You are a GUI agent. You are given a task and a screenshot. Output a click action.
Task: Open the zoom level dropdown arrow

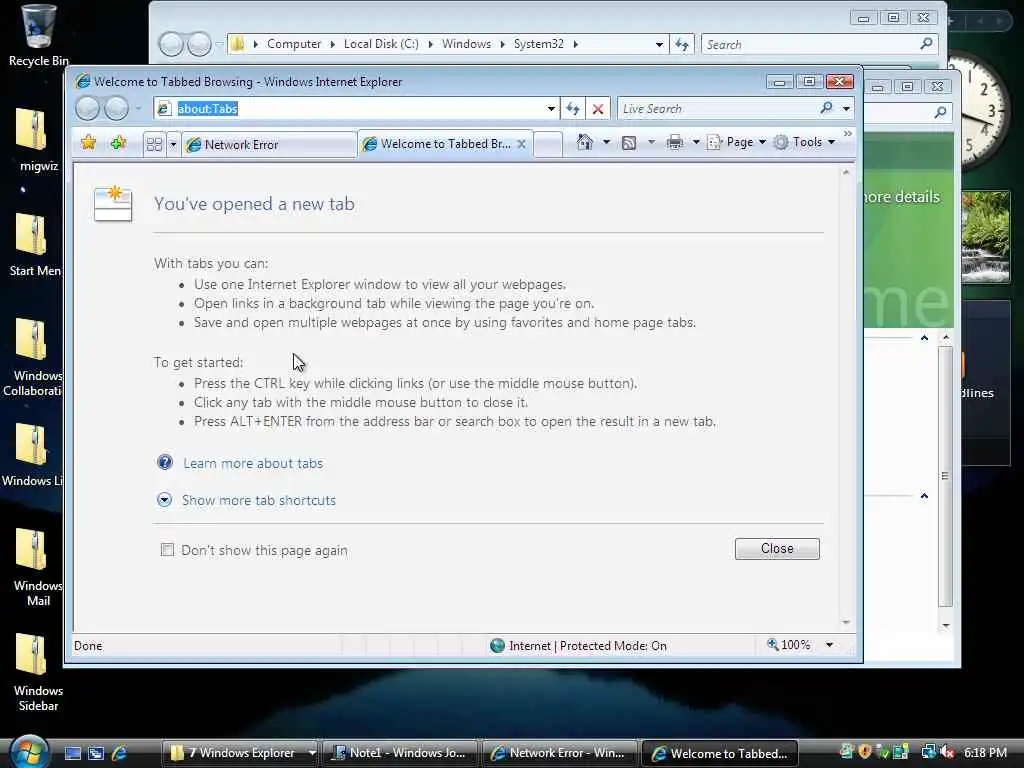(829, 645)
